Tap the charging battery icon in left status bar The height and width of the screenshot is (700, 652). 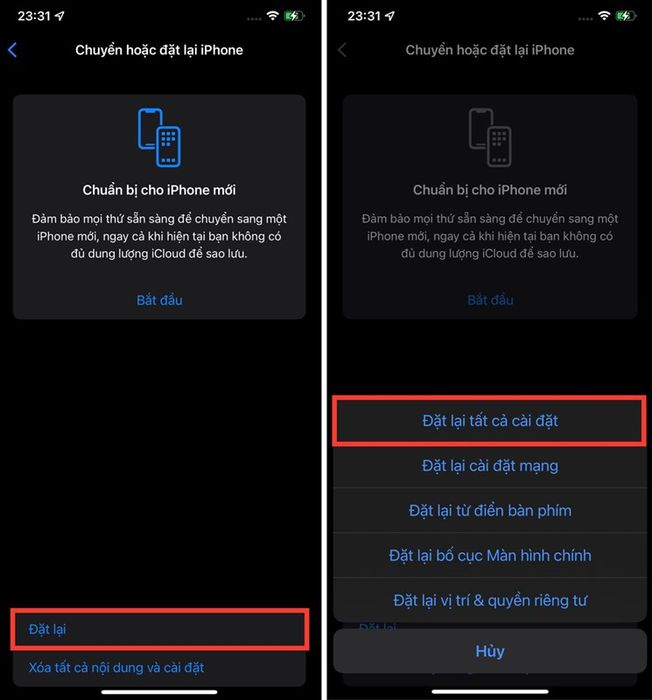(295, 16)
